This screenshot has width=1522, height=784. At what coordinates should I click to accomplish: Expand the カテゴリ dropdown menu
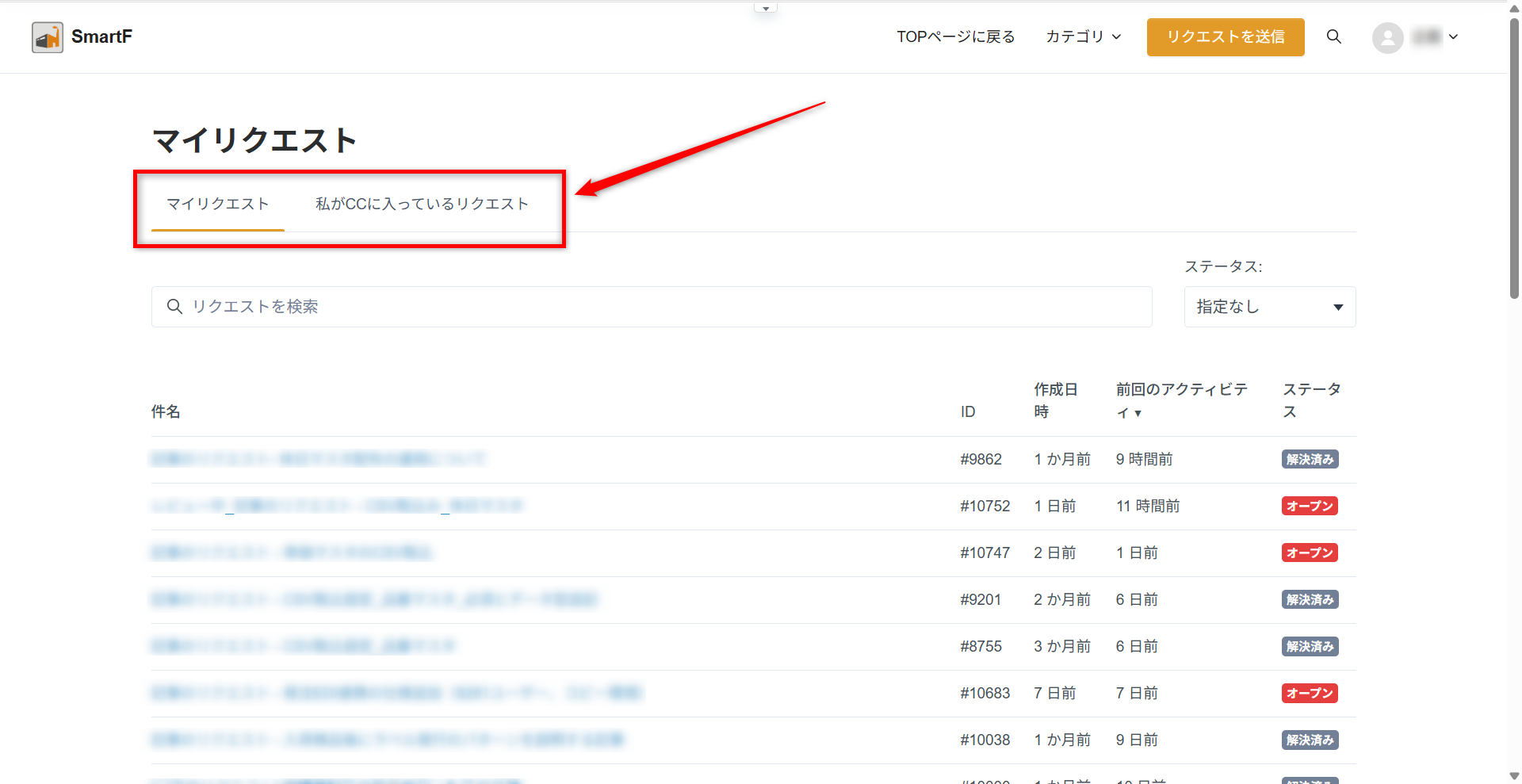pyautogui.click(x=1083, y=37)
